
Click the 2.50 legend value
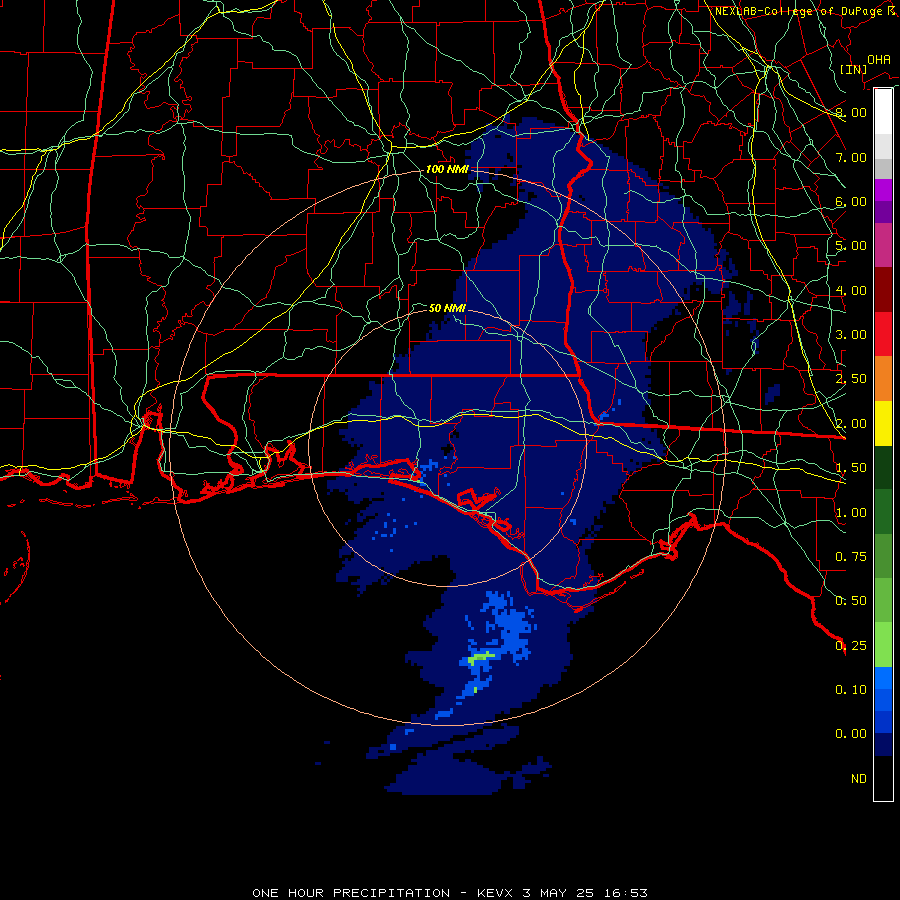coord(851,379)
